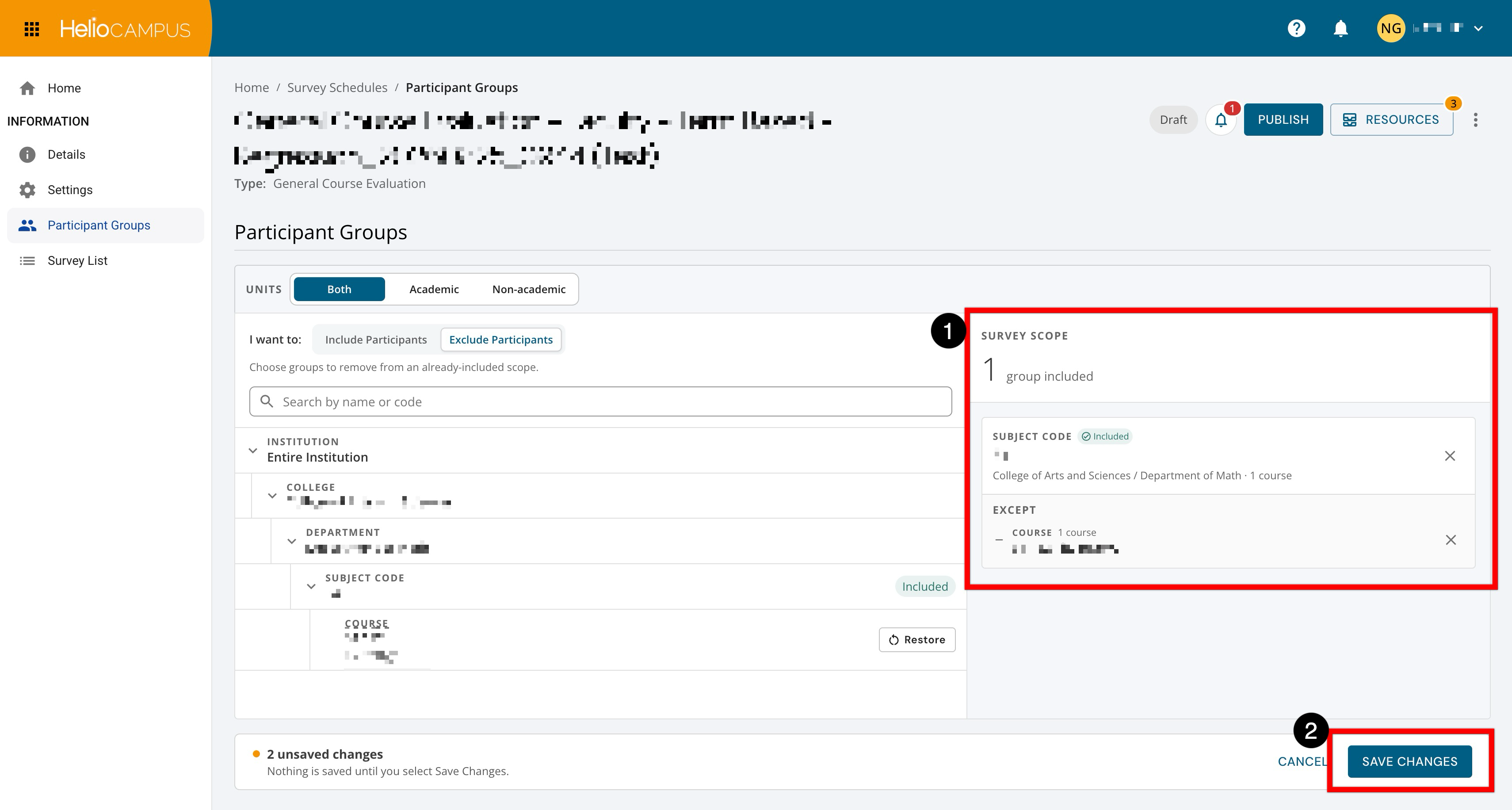Click the NG user avatar
This screenshot has width=1512, height=810.
point(1390,28)
